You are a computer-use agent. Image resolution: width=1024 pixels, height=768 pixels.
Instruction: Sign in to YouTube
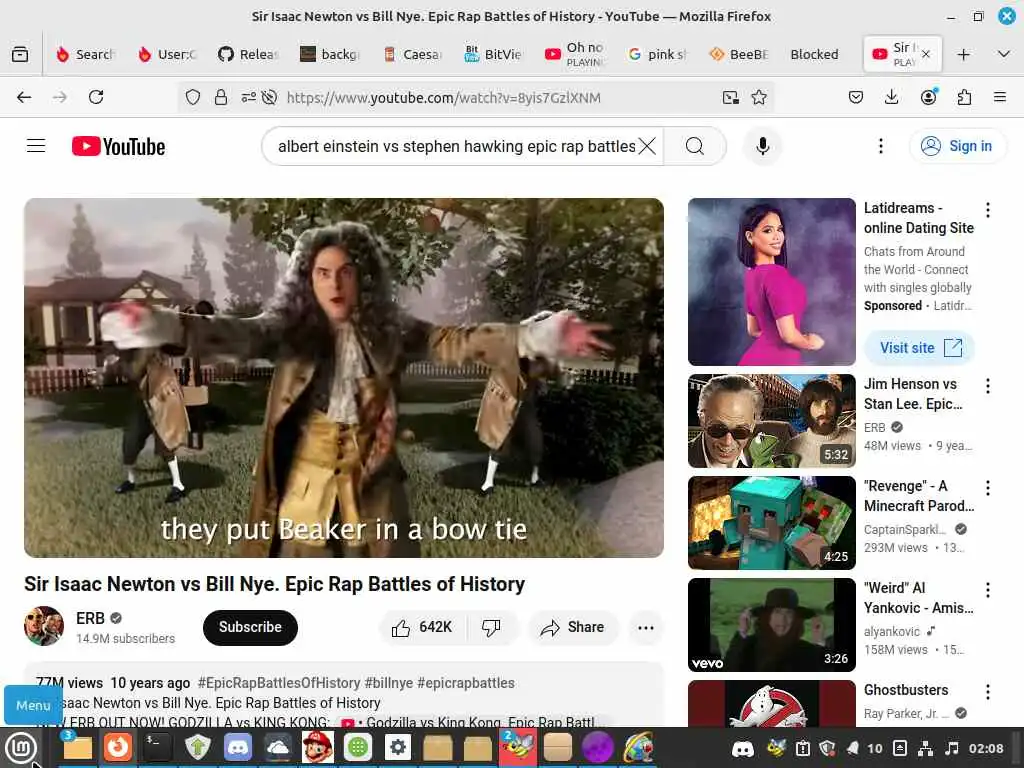[x=957, y=146]
